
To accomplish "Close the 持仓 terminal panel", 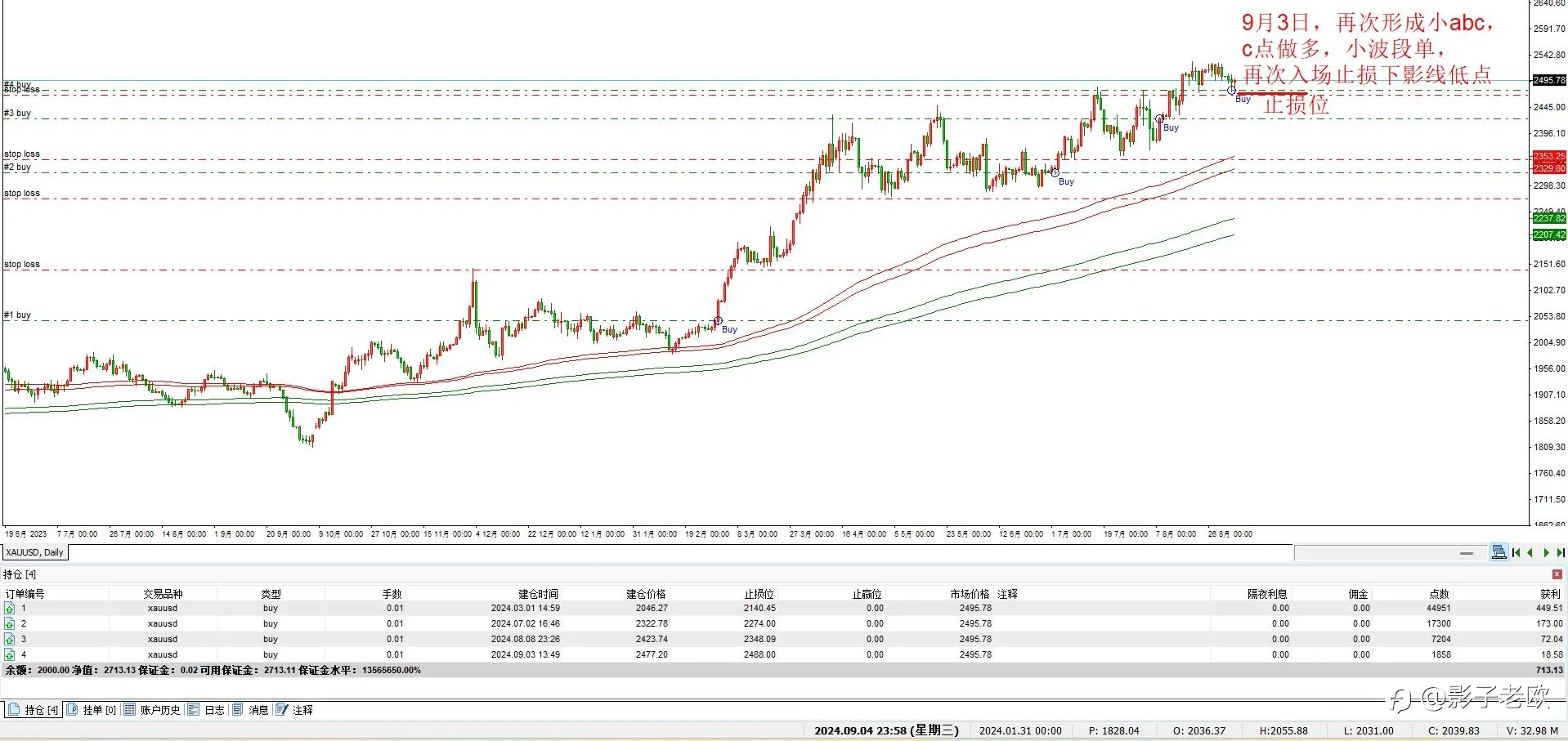I will (1557, 574).
